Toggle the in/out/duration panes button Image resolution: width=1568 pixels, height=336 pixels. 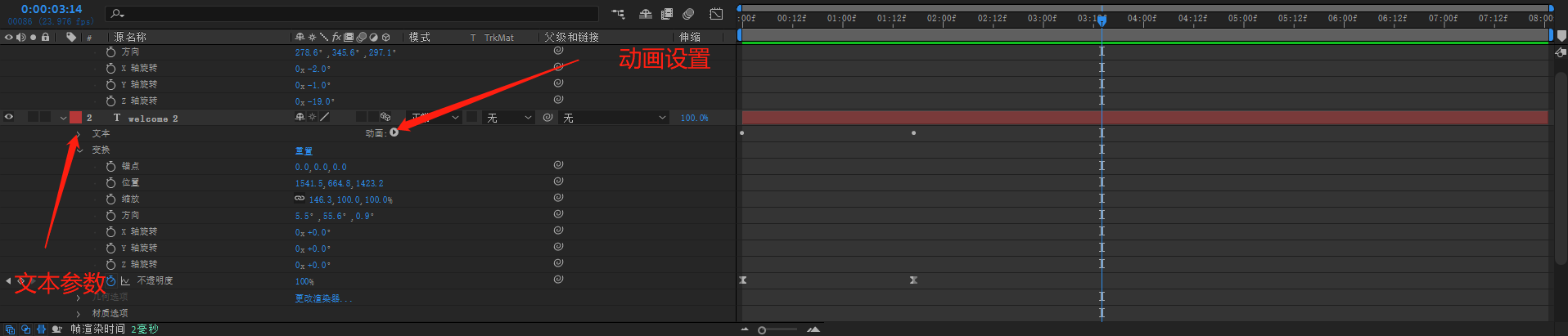[x=41, y=329]
